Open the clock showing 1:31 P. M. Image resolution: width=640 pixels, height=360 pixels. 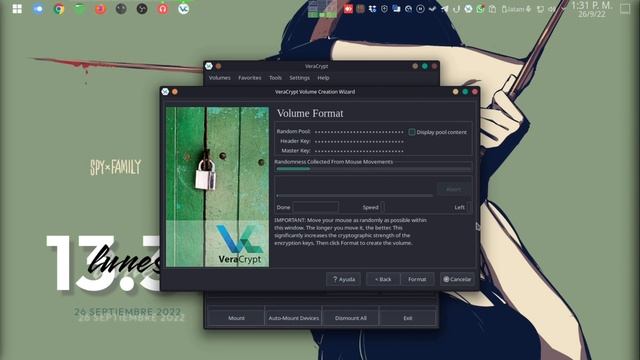pyautogui.click(x=592, y=9)
